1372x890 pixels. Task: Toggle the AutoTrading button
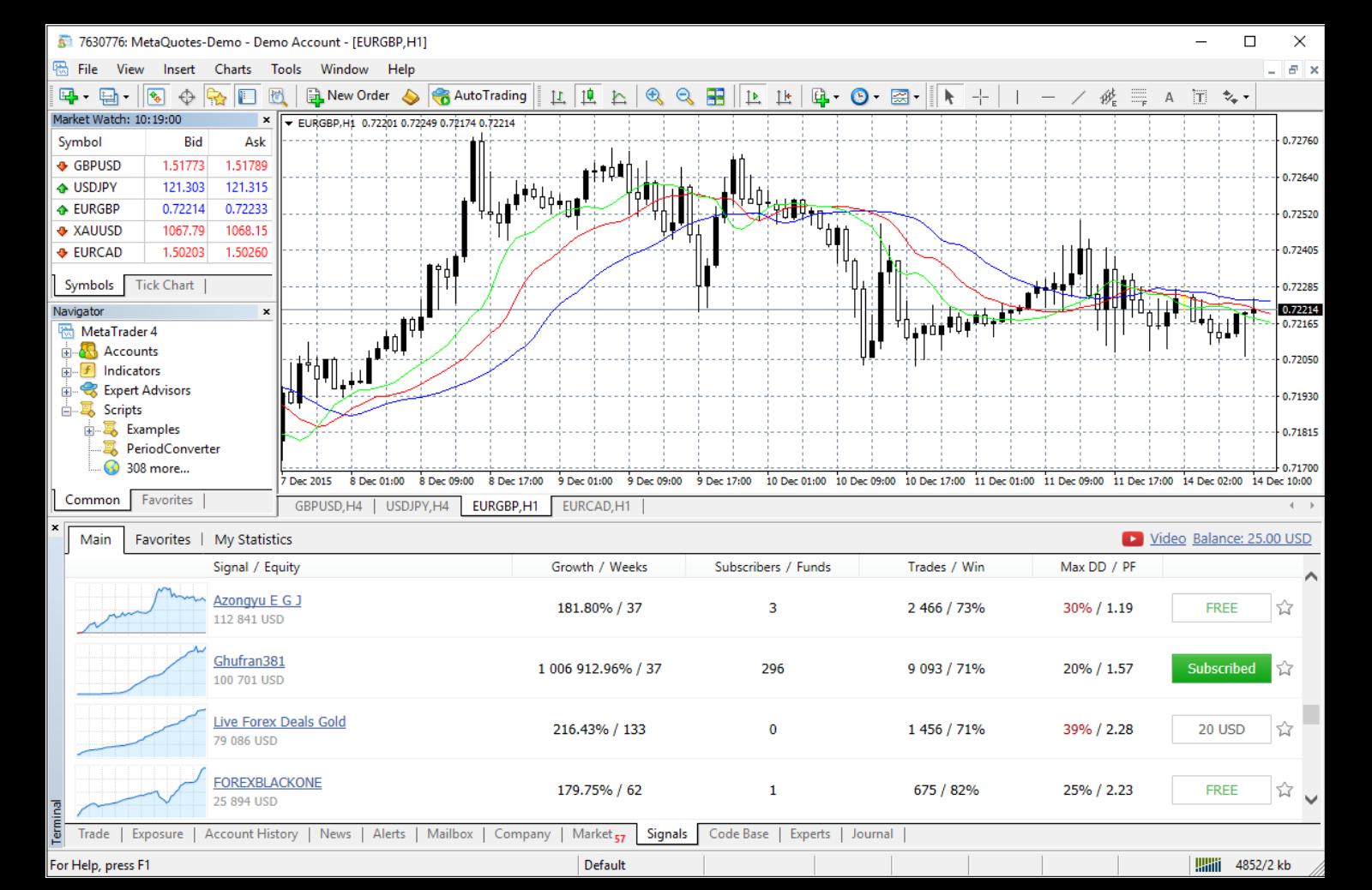(x=479, y=96)
